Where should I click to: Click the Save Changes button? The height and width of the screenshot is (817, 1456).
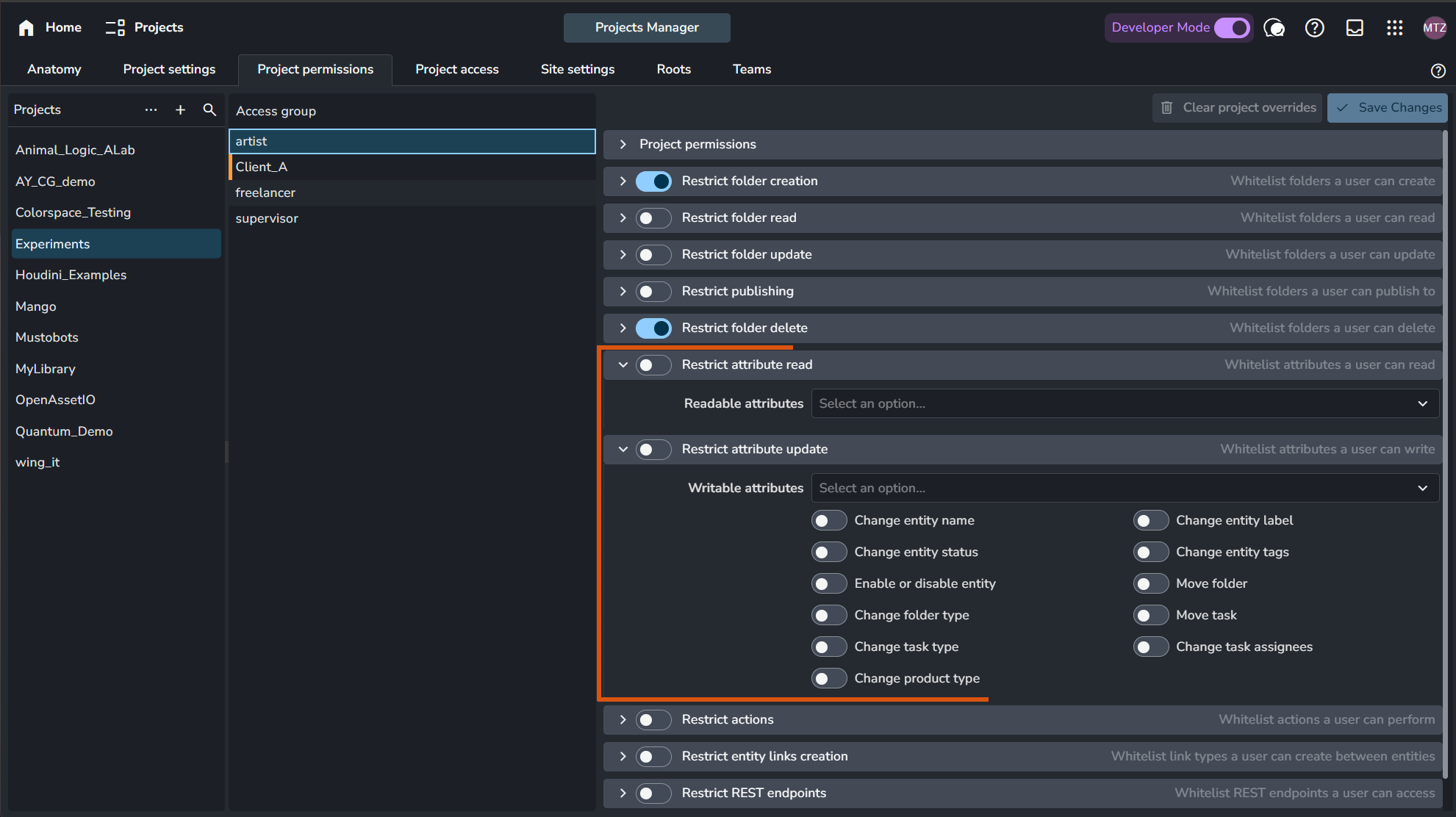(x=1387, y=107)
